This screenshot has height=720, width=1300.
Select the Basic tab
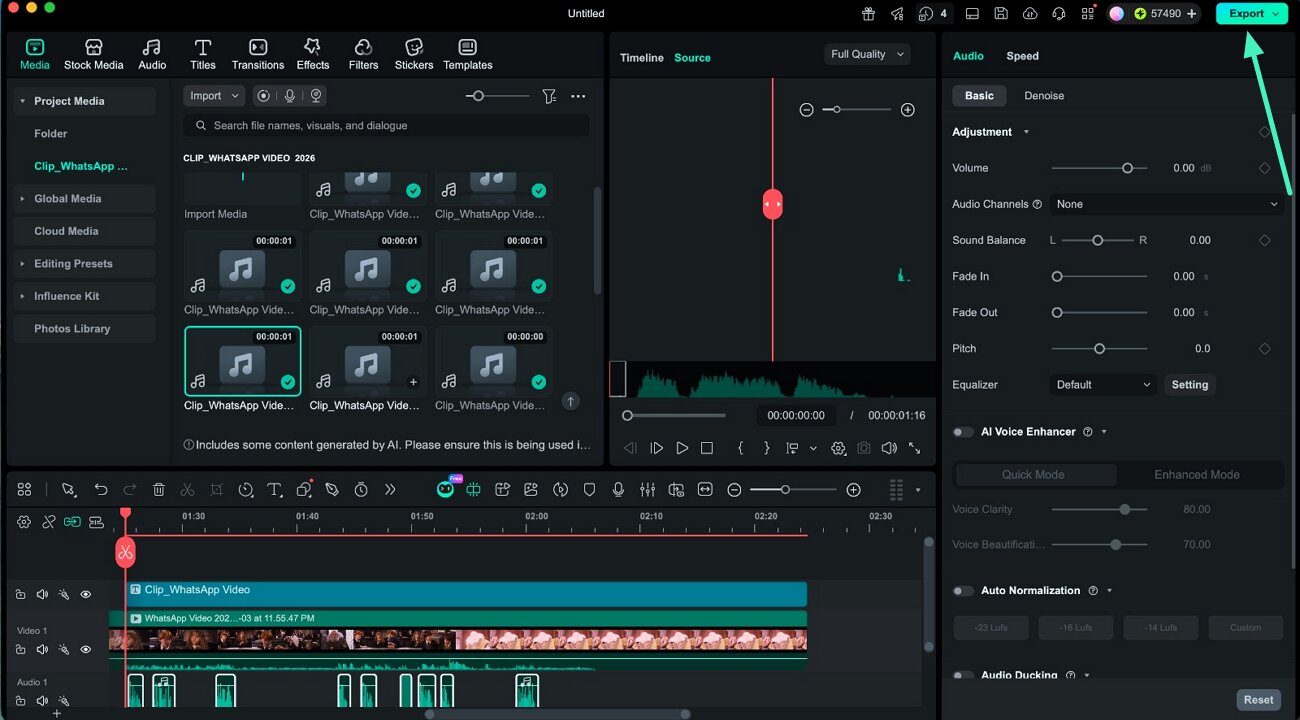tap(979, 96)
